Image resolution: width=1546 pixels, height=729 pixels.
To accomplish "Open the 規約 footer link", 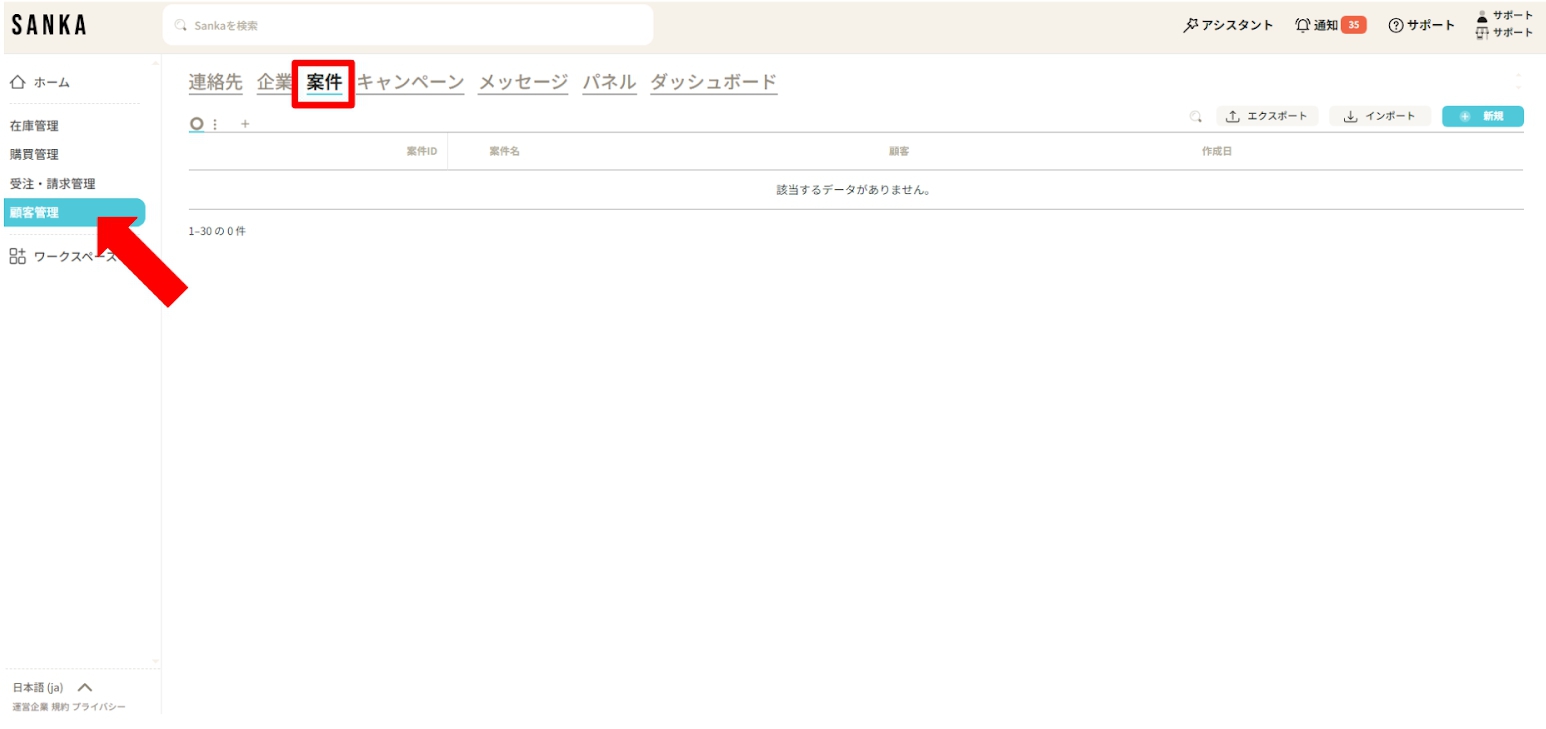I will pos(59,707).
